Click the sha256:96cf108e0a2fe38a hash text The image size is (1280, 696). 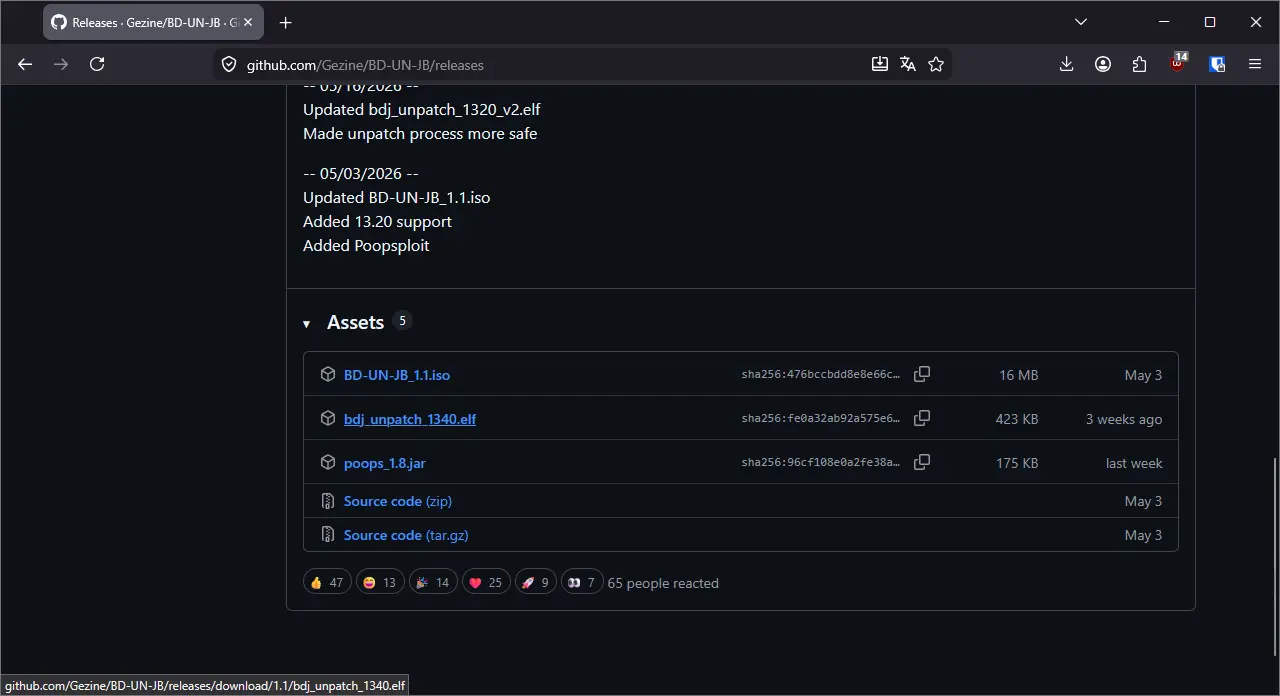coord(821,463)
